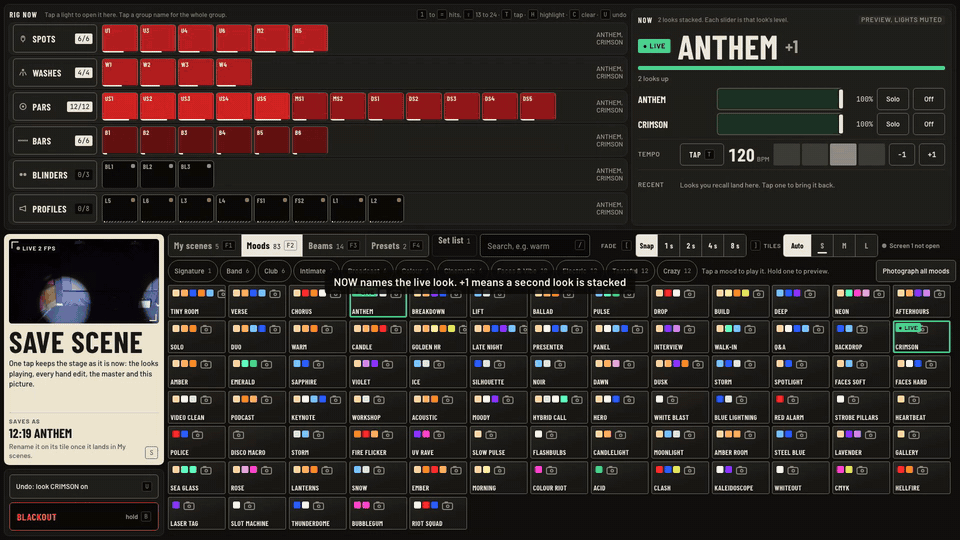Click camera icon on RED ALARM tile
The height and width of the screenshot is (540, 960).
point(793,400)
